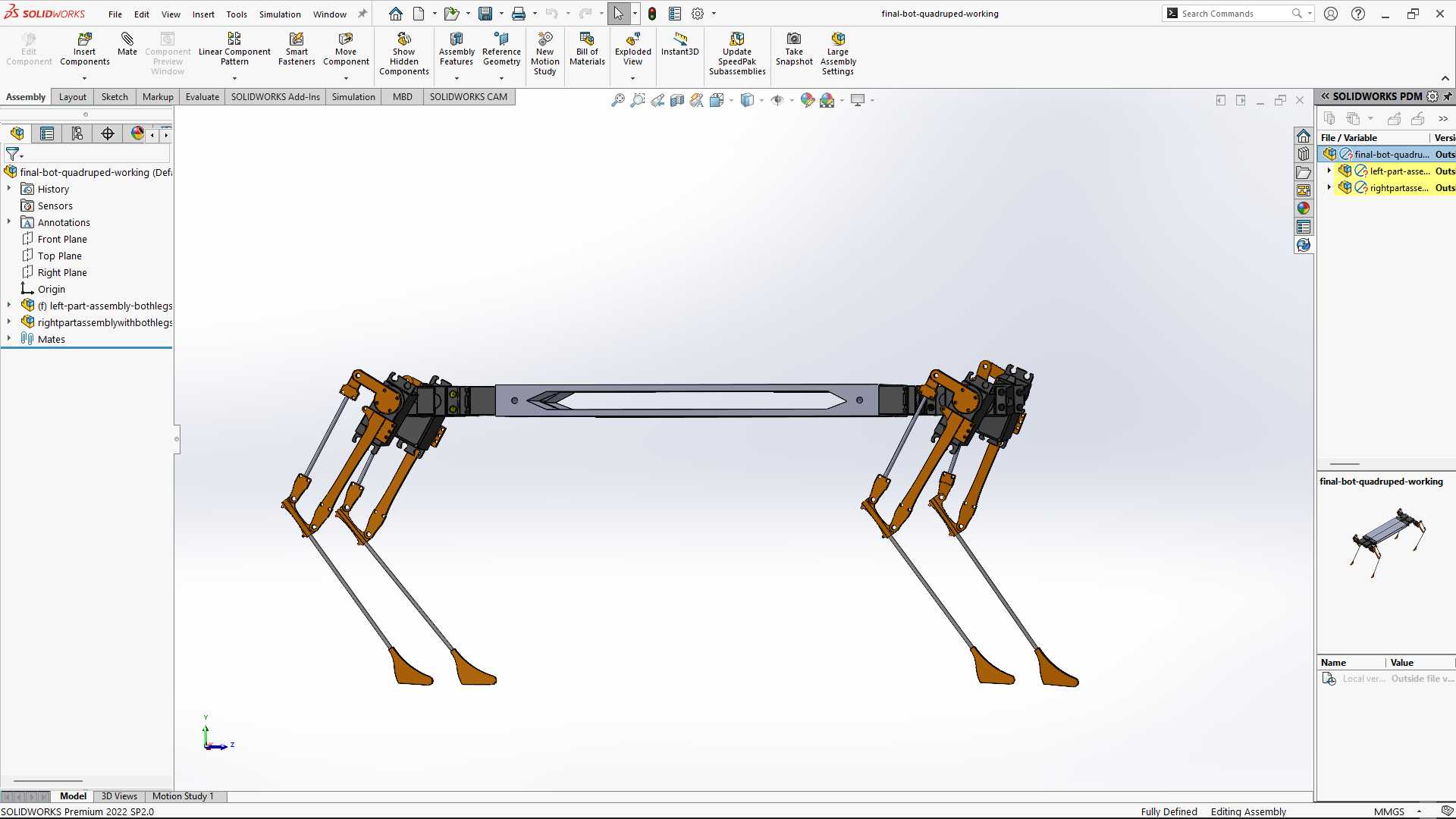
Task: Click the Zoom to Fit view icon
Action: (618, 100)
